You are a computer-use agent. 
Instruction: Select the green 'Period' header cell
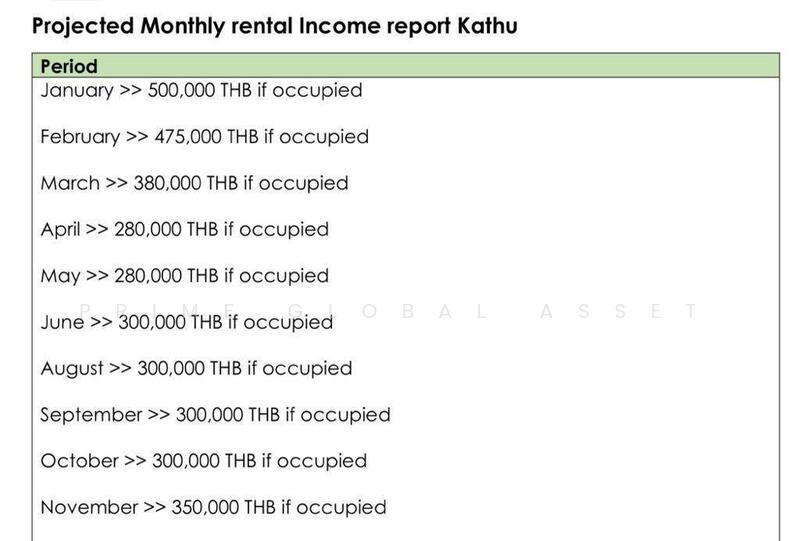(x=69, y=67)
